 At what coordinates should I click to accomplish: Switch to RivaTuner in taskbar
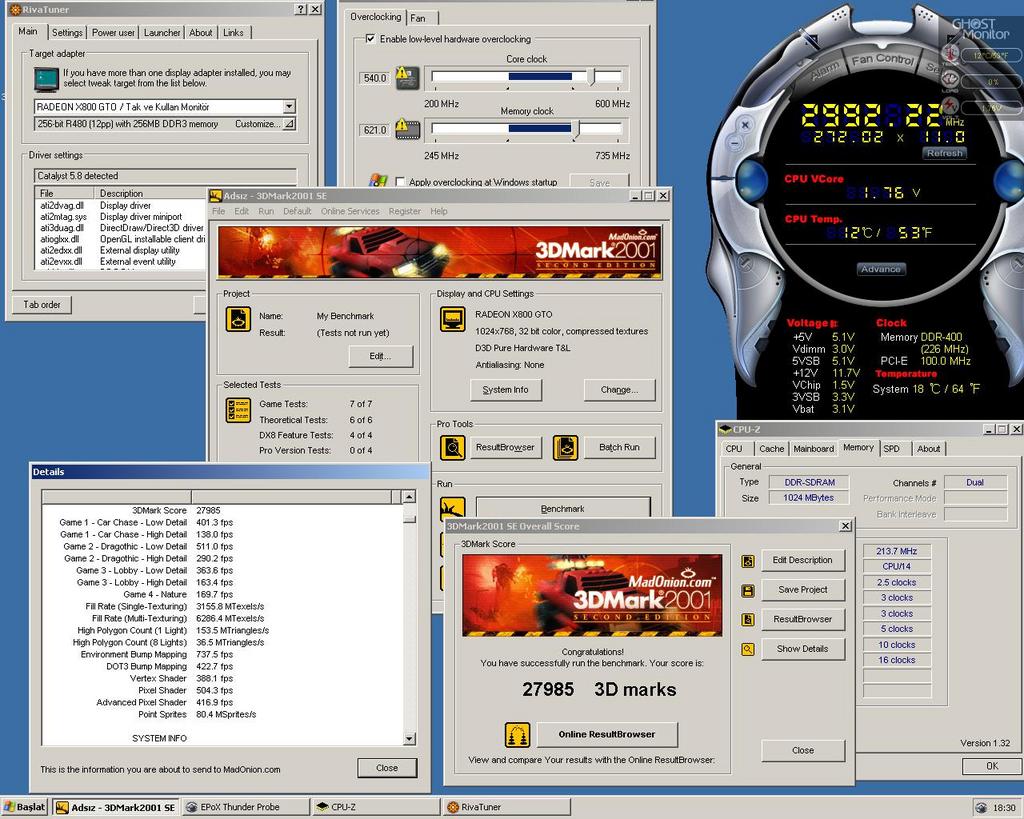(506, 807)
